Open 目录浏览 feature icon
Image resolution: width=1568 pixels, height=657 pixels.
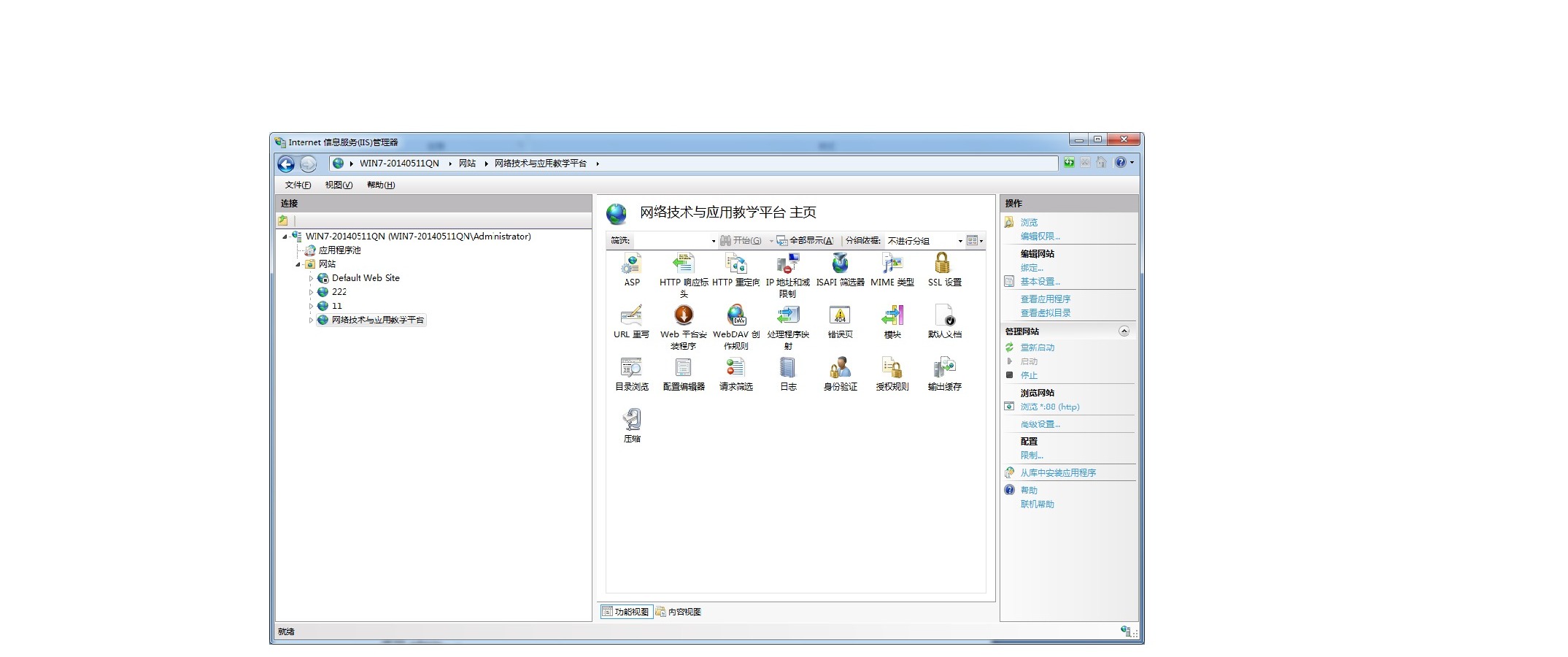point(632,374)
